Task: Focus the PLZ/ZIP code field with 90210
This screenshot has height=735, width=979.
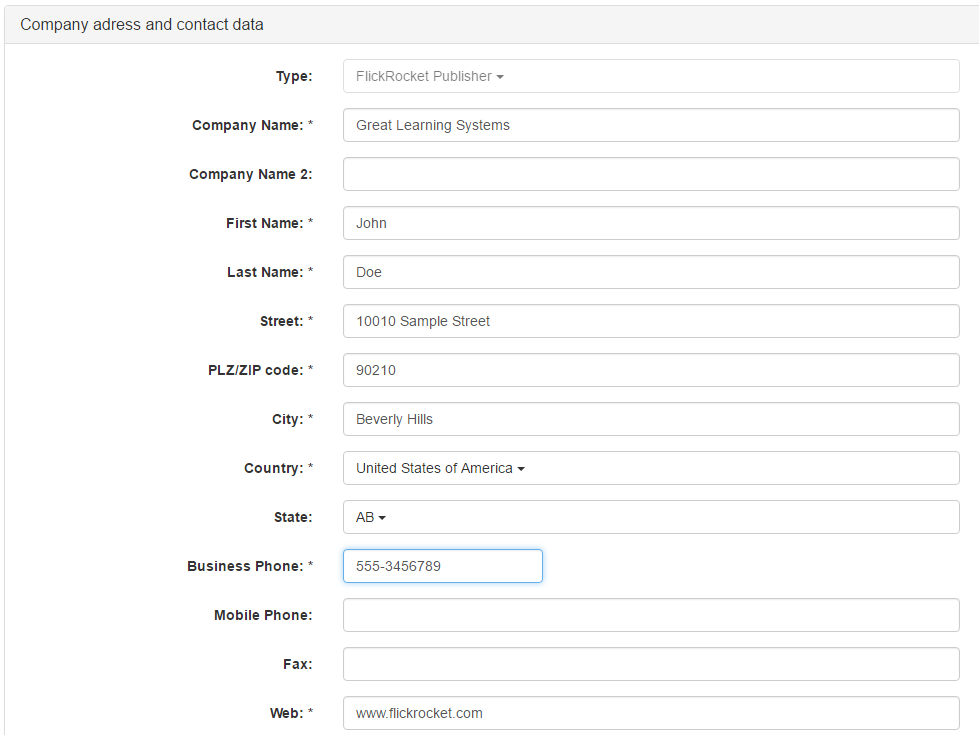Action: click(x=650, y=370)
